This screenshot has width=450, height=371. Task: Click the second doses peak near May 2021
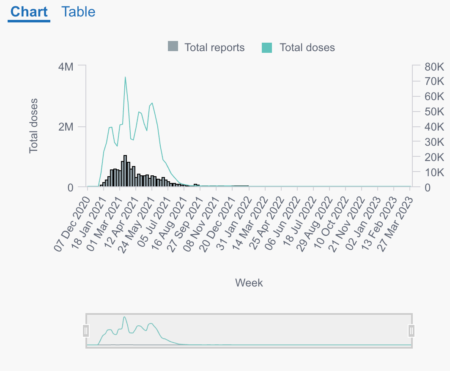(x=152, y=104)
